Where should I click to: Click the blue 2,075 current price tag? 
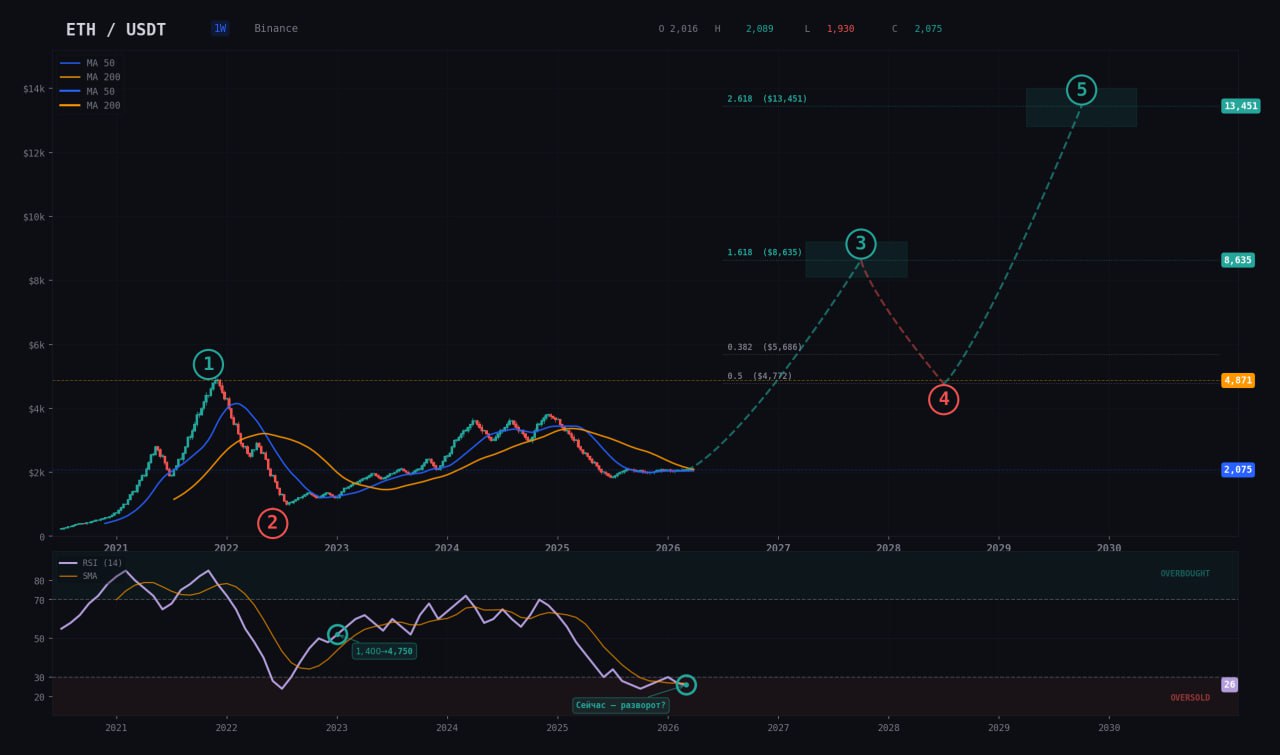click(x=1237, y=470)
